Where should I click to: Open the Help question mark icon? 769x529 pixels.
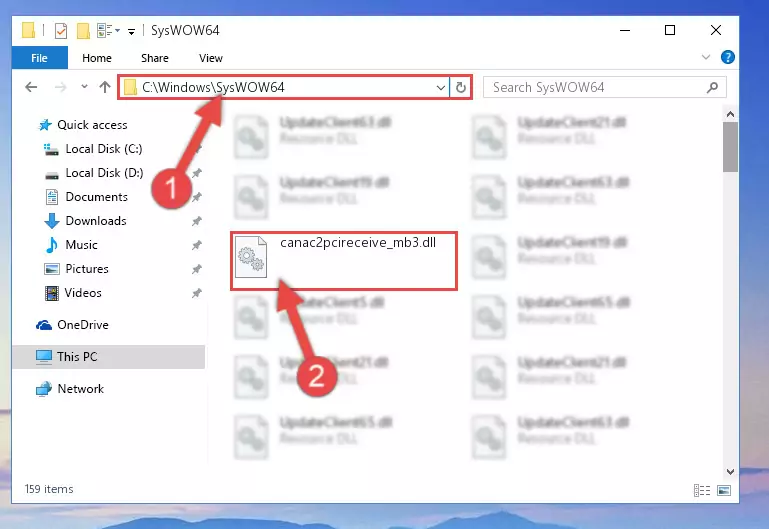pos(727,57)
